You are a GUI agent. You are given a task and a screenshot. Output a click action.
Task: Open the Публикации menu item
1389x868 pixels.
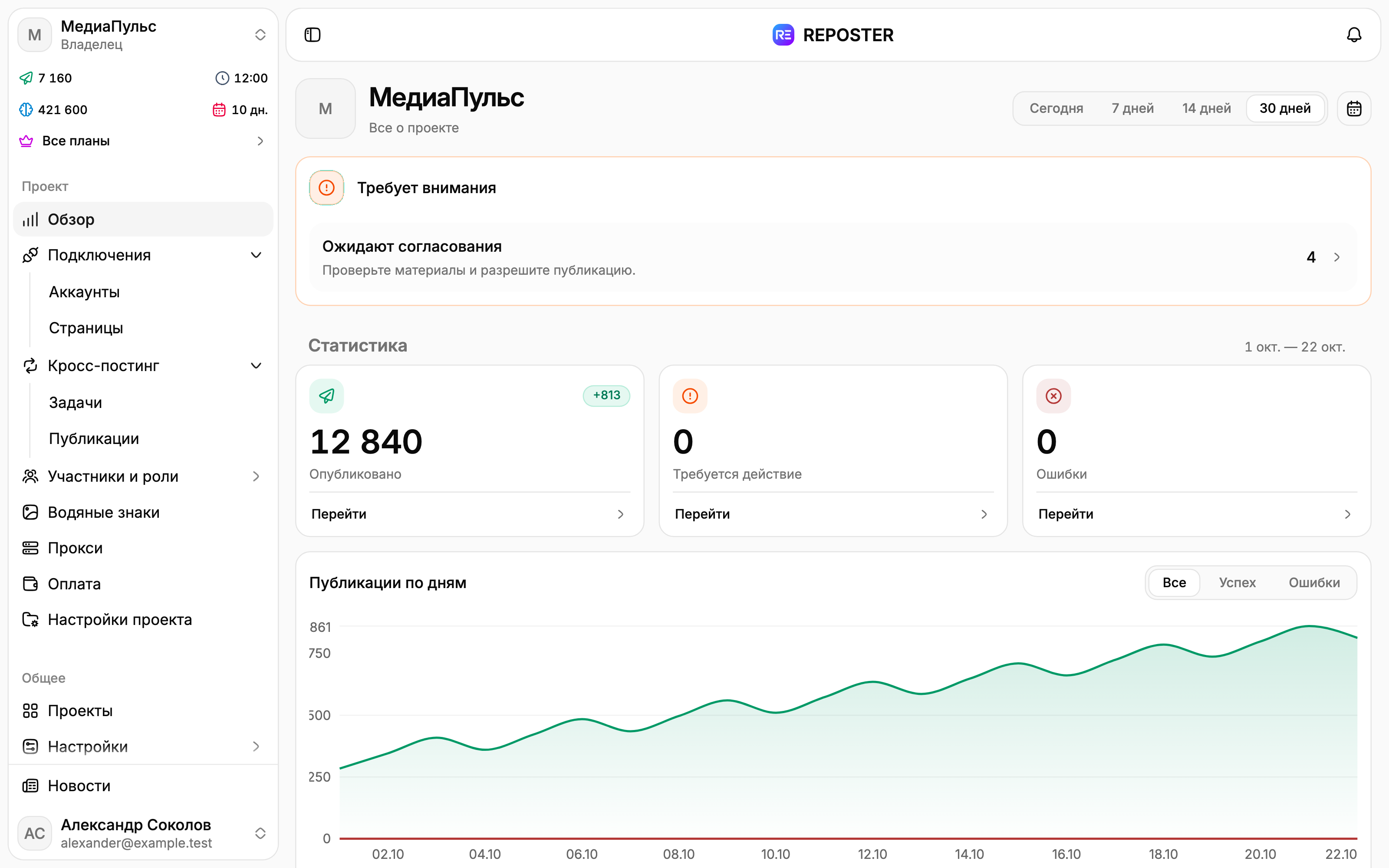94,439
